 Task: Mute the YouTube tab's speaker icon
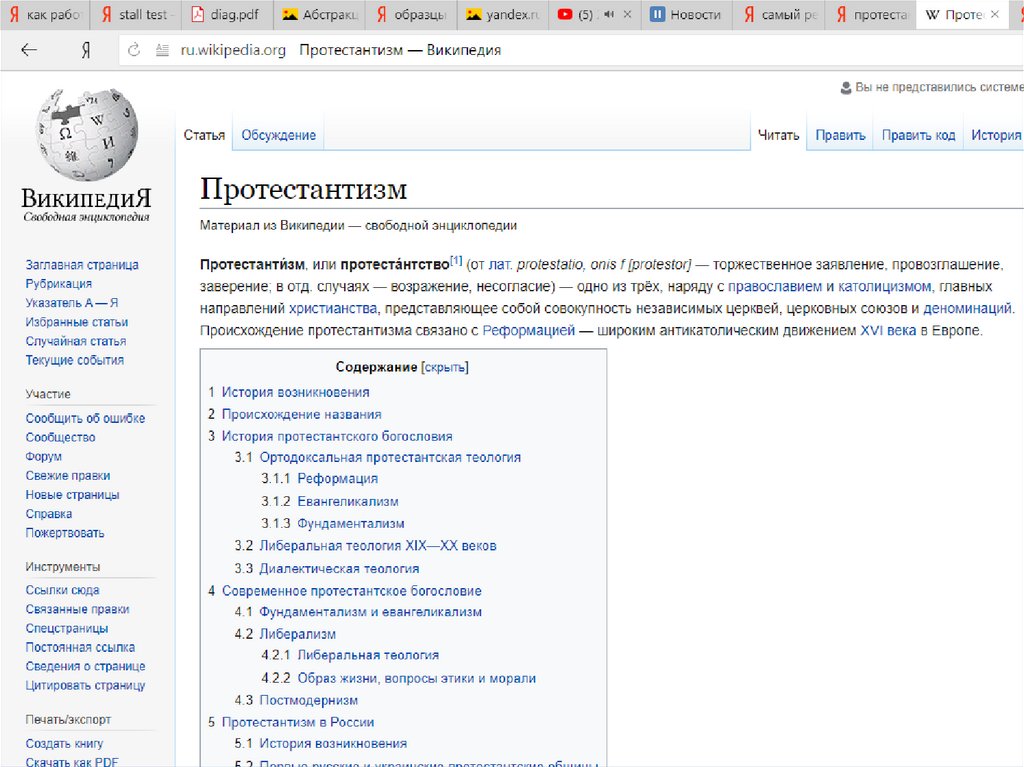(608, 15)
